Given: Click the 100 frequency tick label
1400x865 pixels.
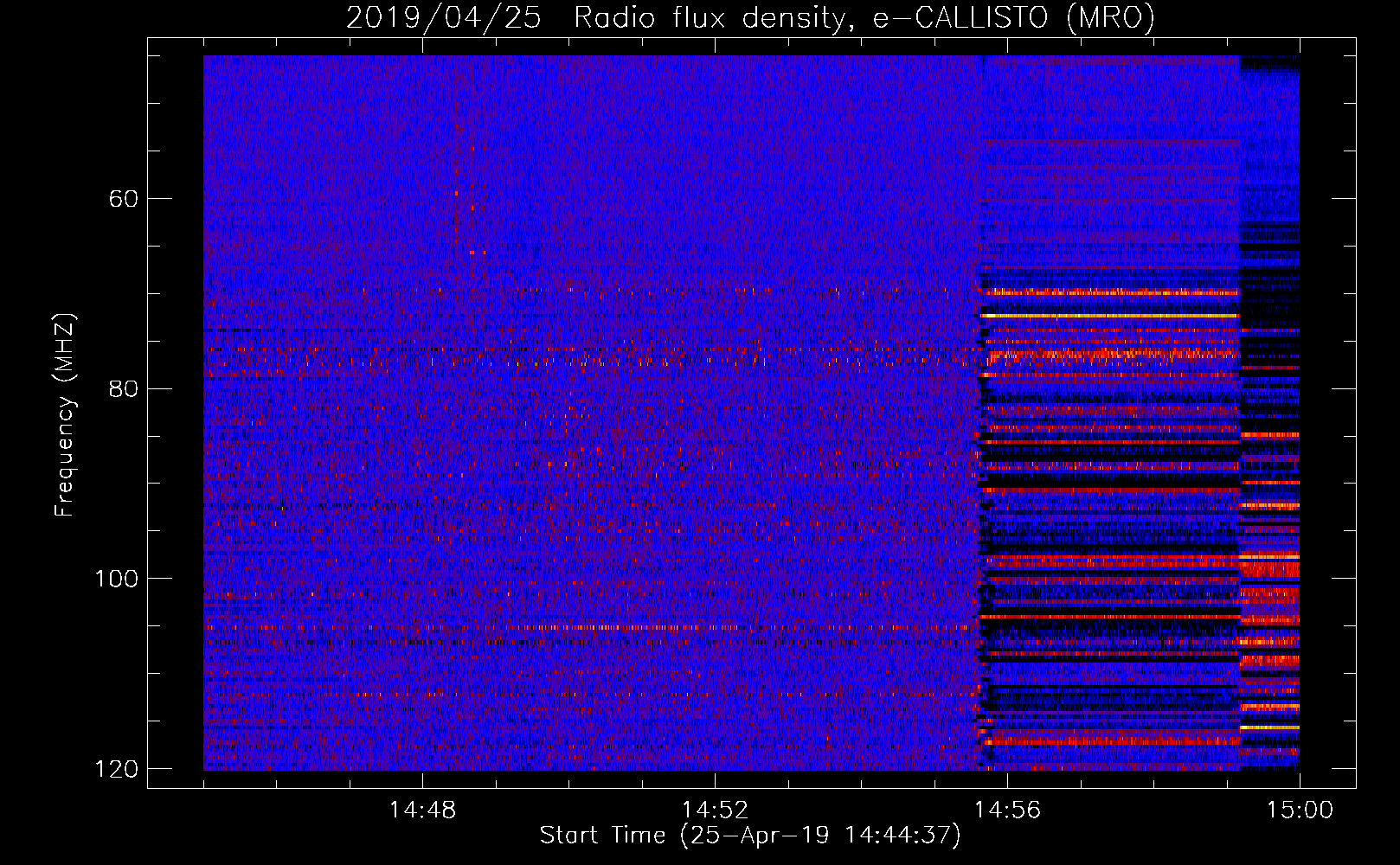Looking at the screenshot, I should click(116, 579).
